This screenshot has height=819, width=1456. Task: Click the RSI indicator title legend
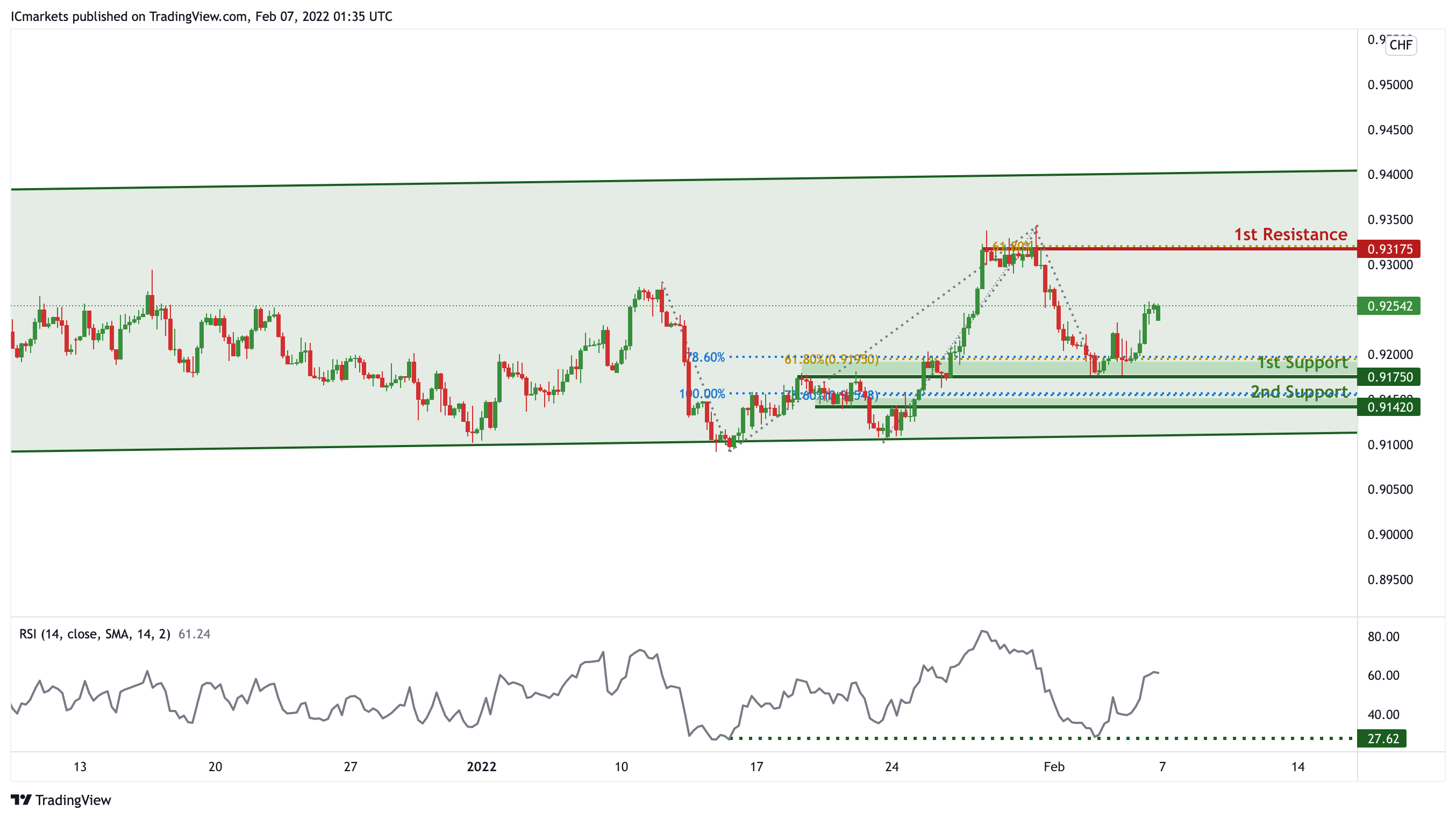pos(95,634)
